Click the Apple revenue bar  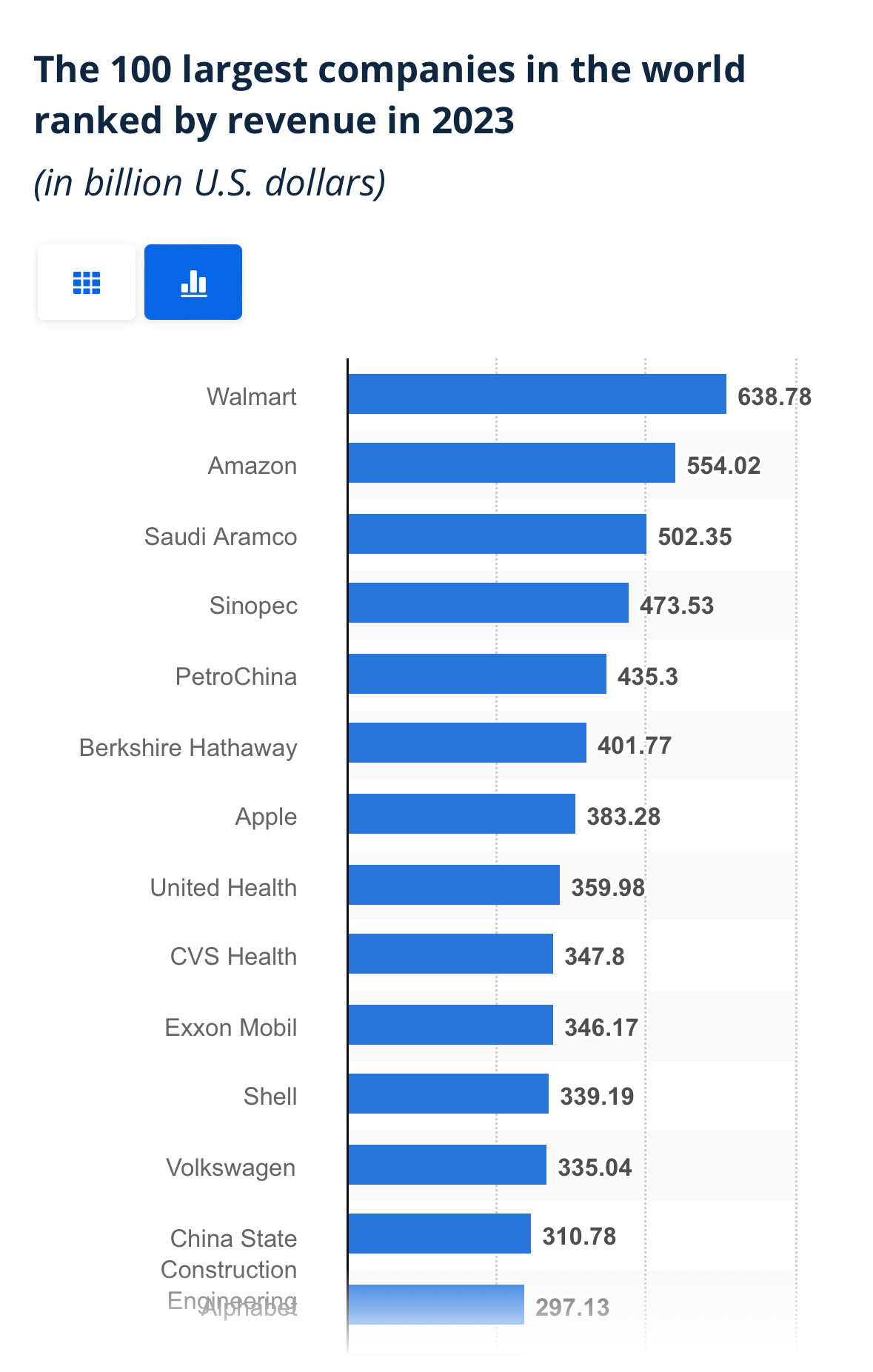(x=461, y=814)
